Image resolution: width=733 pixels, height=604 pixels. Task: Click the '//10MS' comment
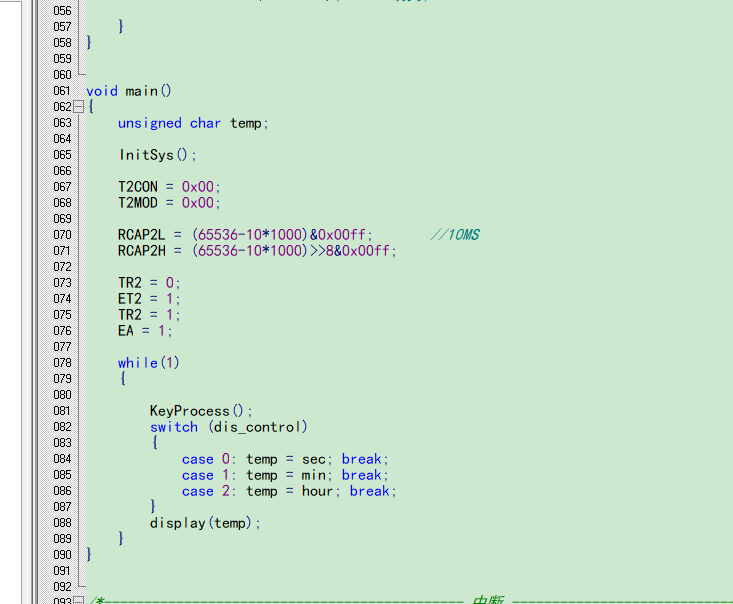[455, 235]
